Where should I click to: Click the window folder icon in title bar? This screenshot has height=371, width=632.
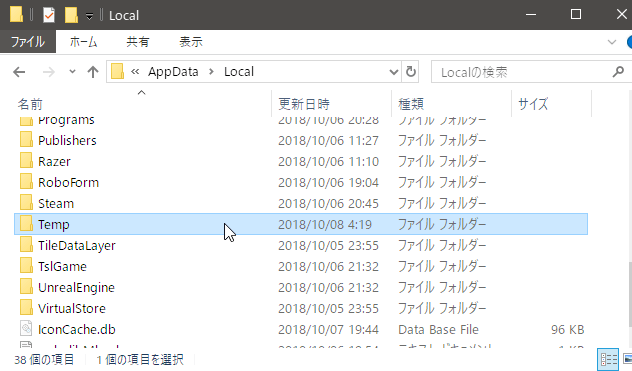(x=17, y=15)
